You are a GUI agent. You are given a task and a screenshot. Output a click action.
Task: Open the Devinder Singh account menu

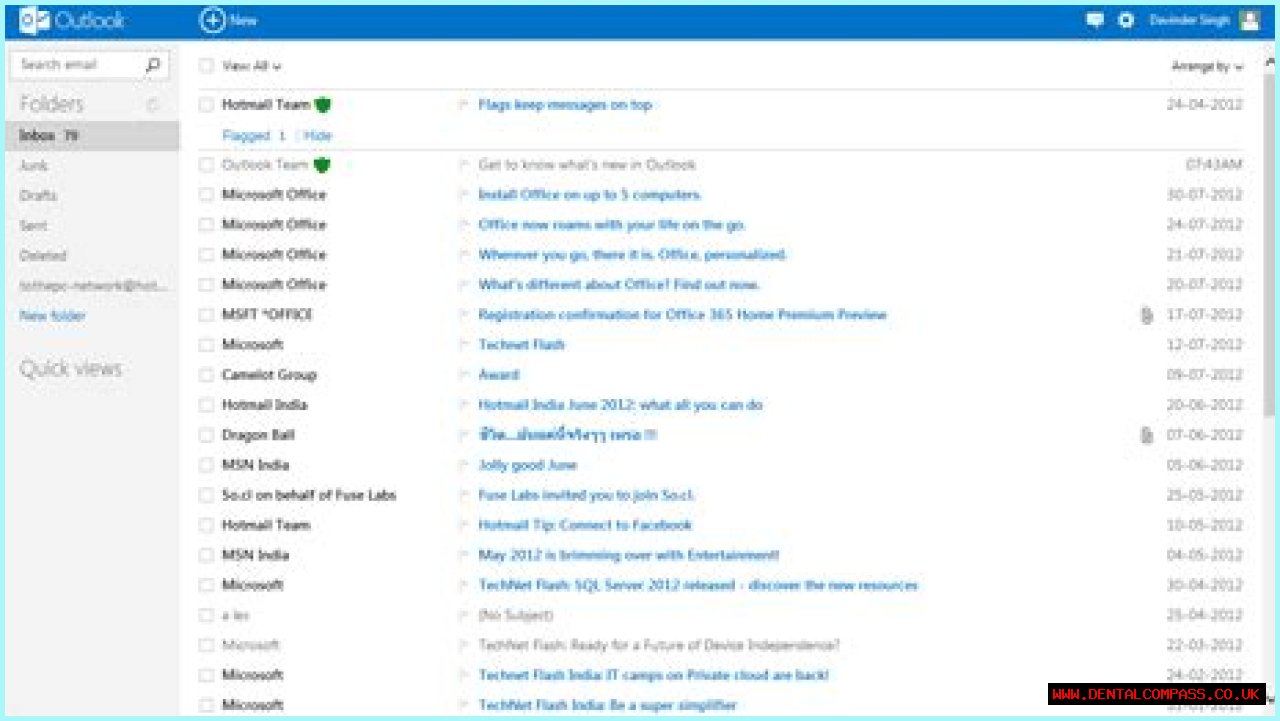(x=1189, y=20)
